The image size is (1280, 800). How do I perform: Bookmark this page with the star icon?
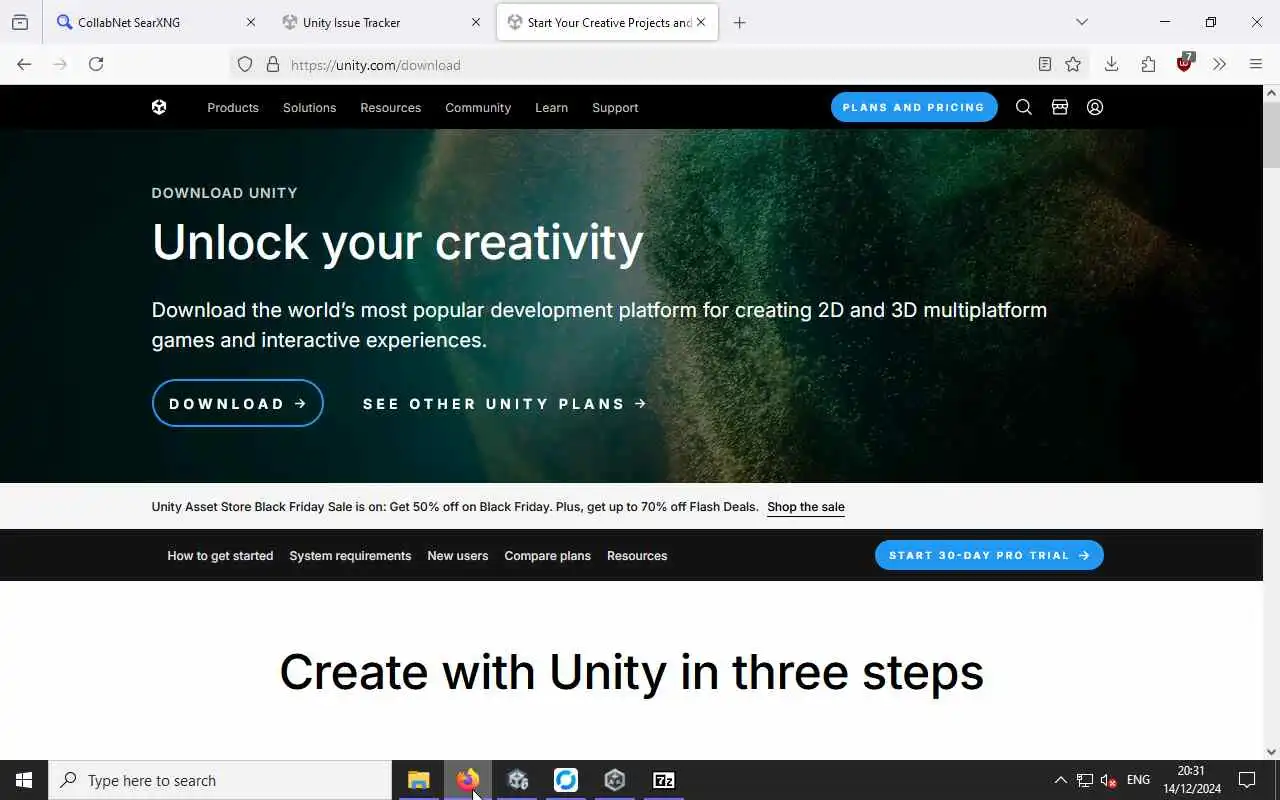pyautogui.click(x=1073, y=64)
